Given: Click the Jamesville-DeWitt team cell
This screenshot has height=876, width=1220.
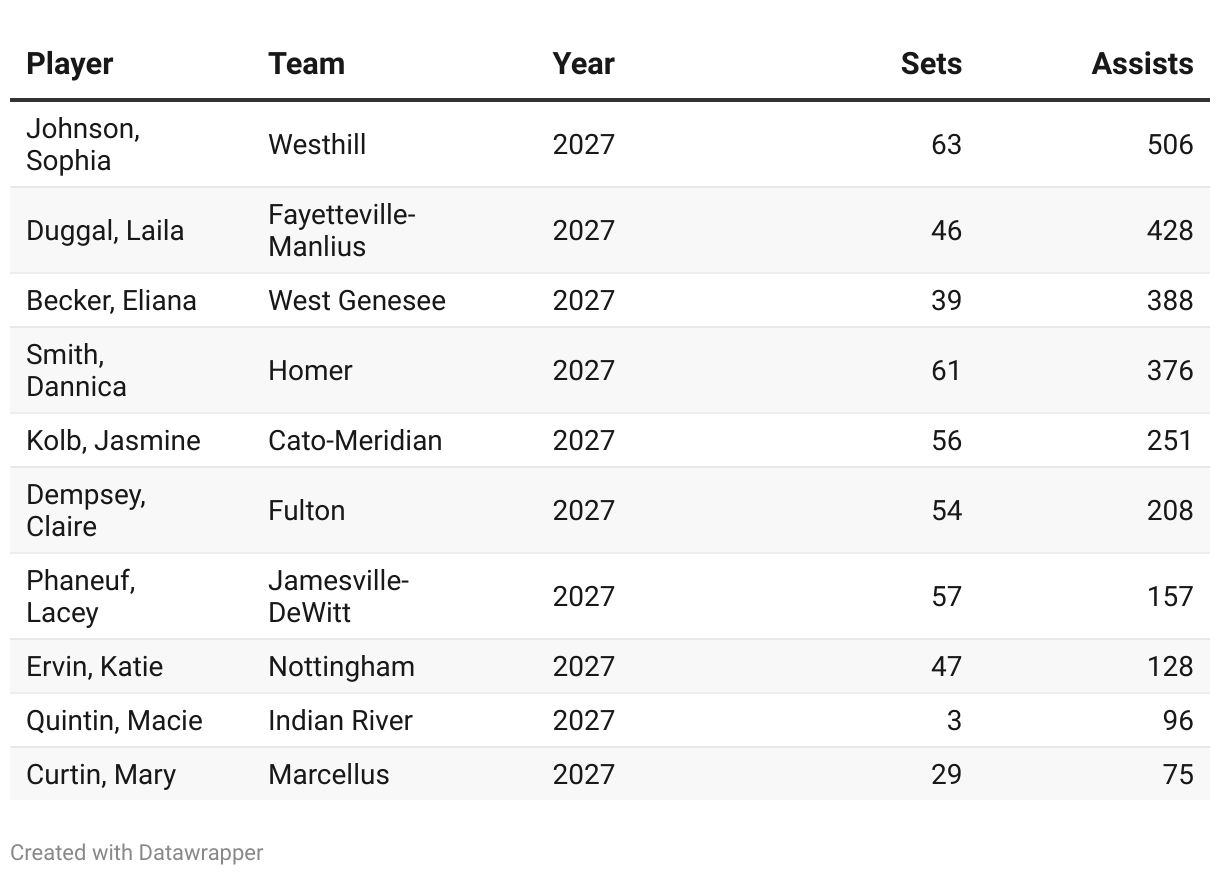Looking at the screenshot, I should pyautogui.click(x=338, y=597).
